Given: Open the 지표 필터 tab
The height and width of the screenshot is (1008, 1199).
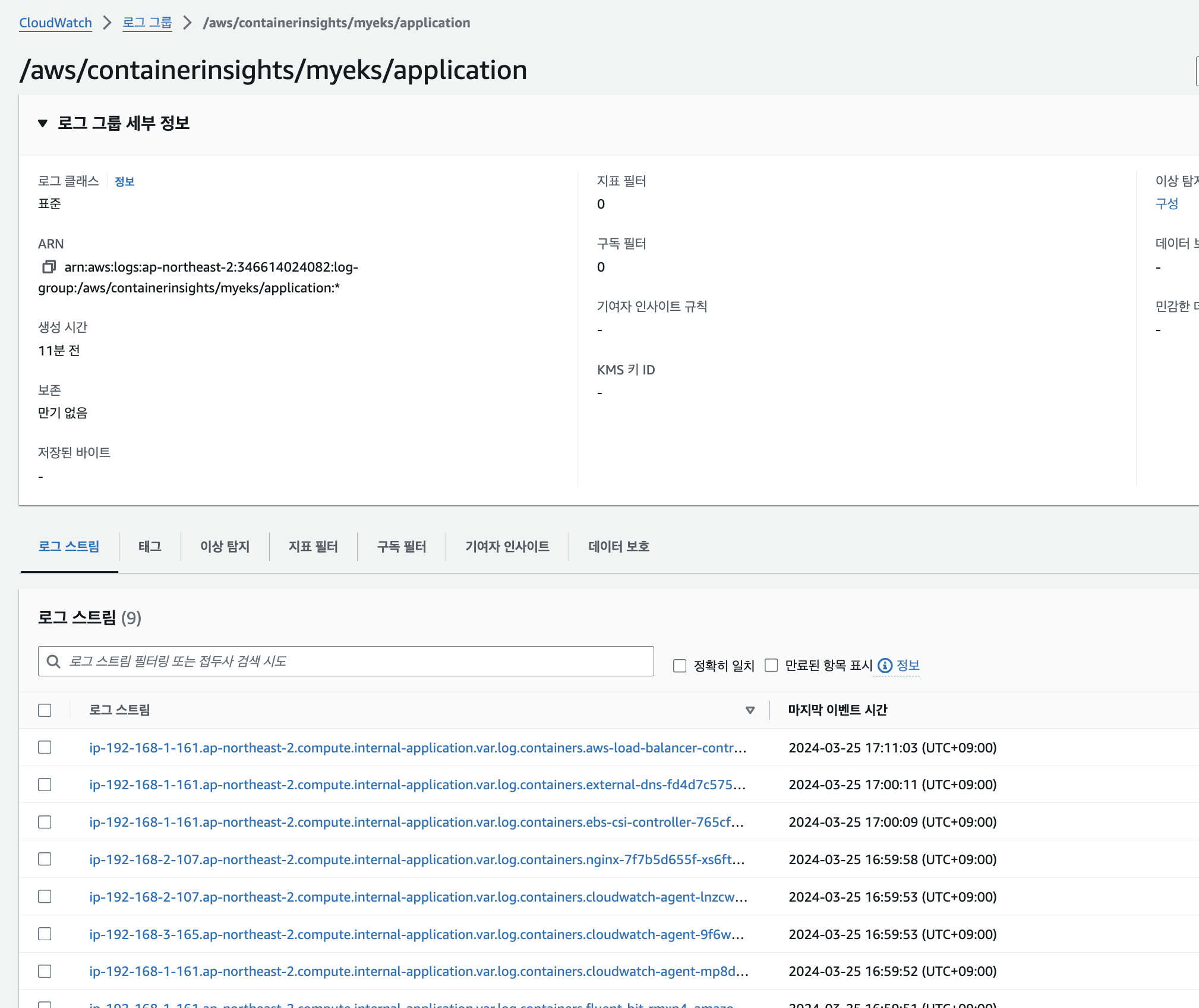Looking at the screenshot, I should coord(313,546).
